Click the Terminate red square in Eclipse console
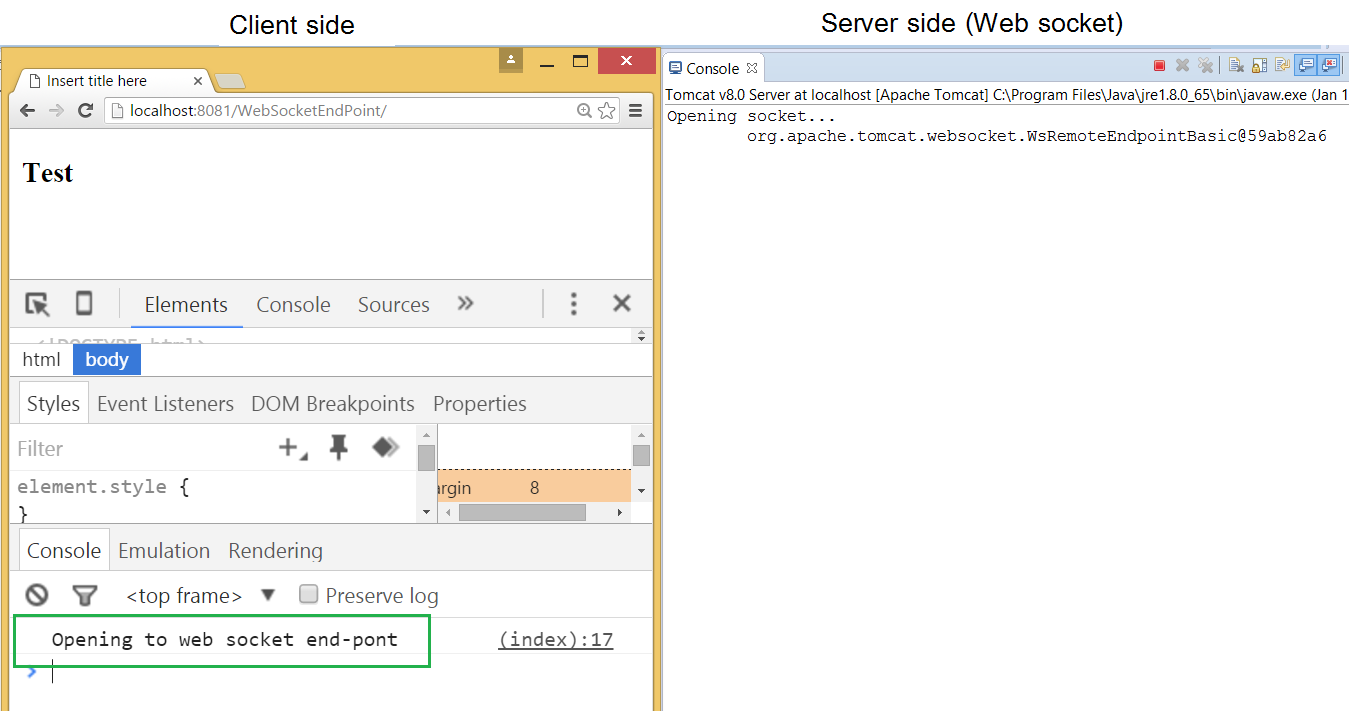1349x718 pixels. pyautogui.click(x=1159, y=64)
